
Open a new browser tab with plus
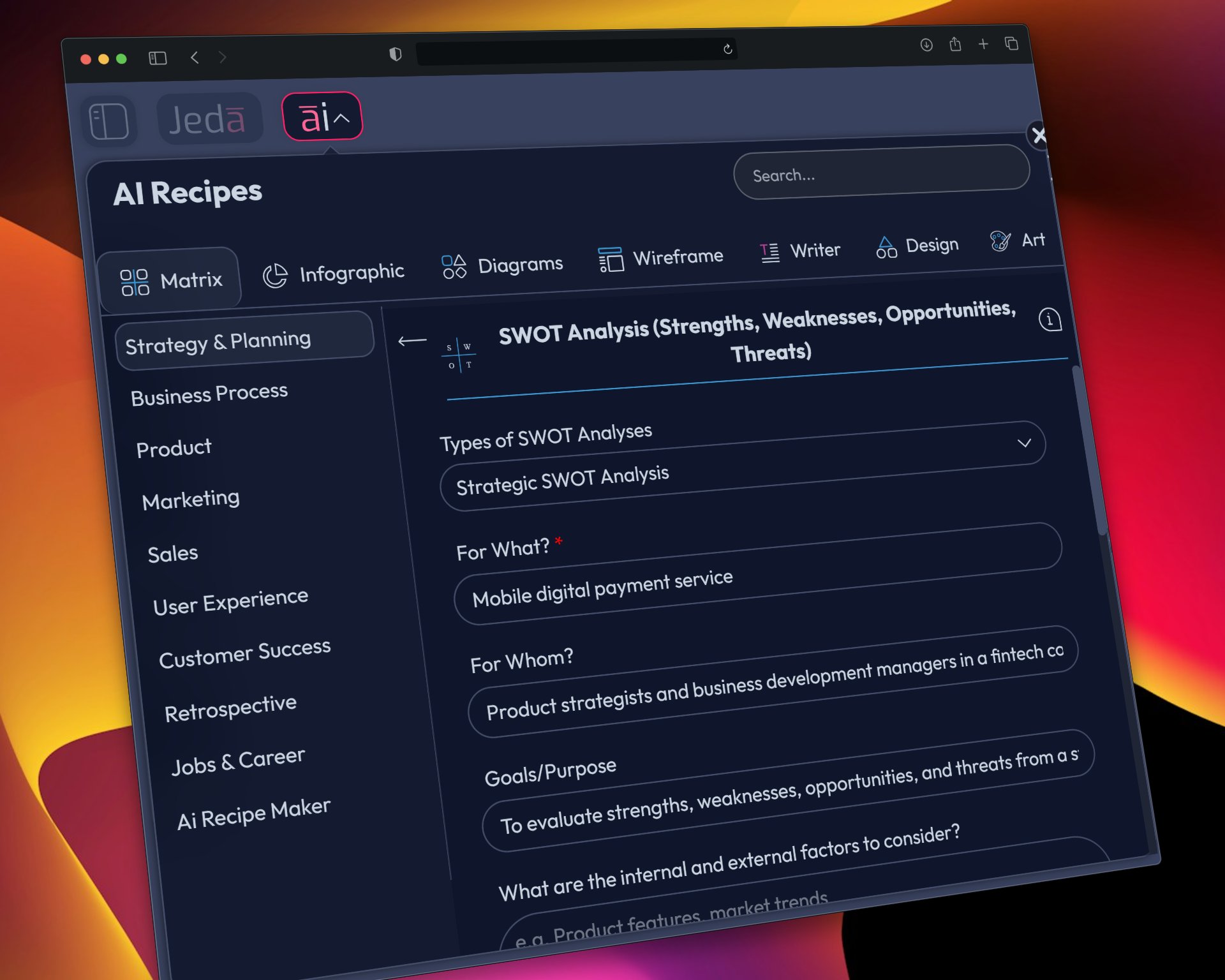[983, 44]
